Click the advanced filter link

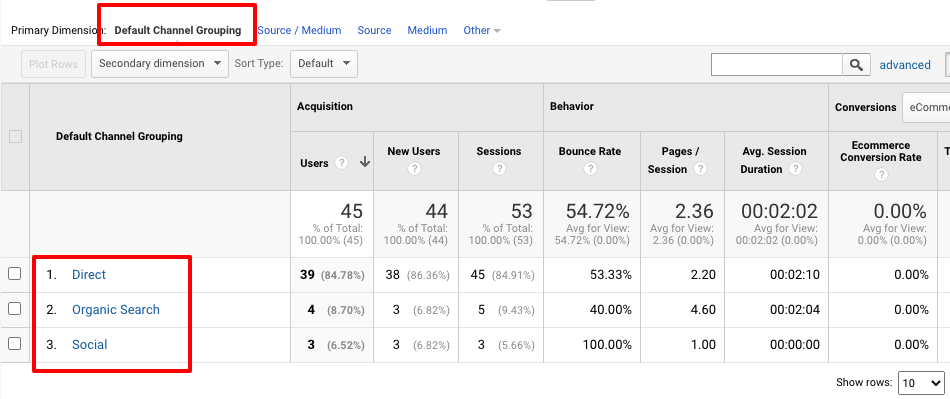(905, 65)
